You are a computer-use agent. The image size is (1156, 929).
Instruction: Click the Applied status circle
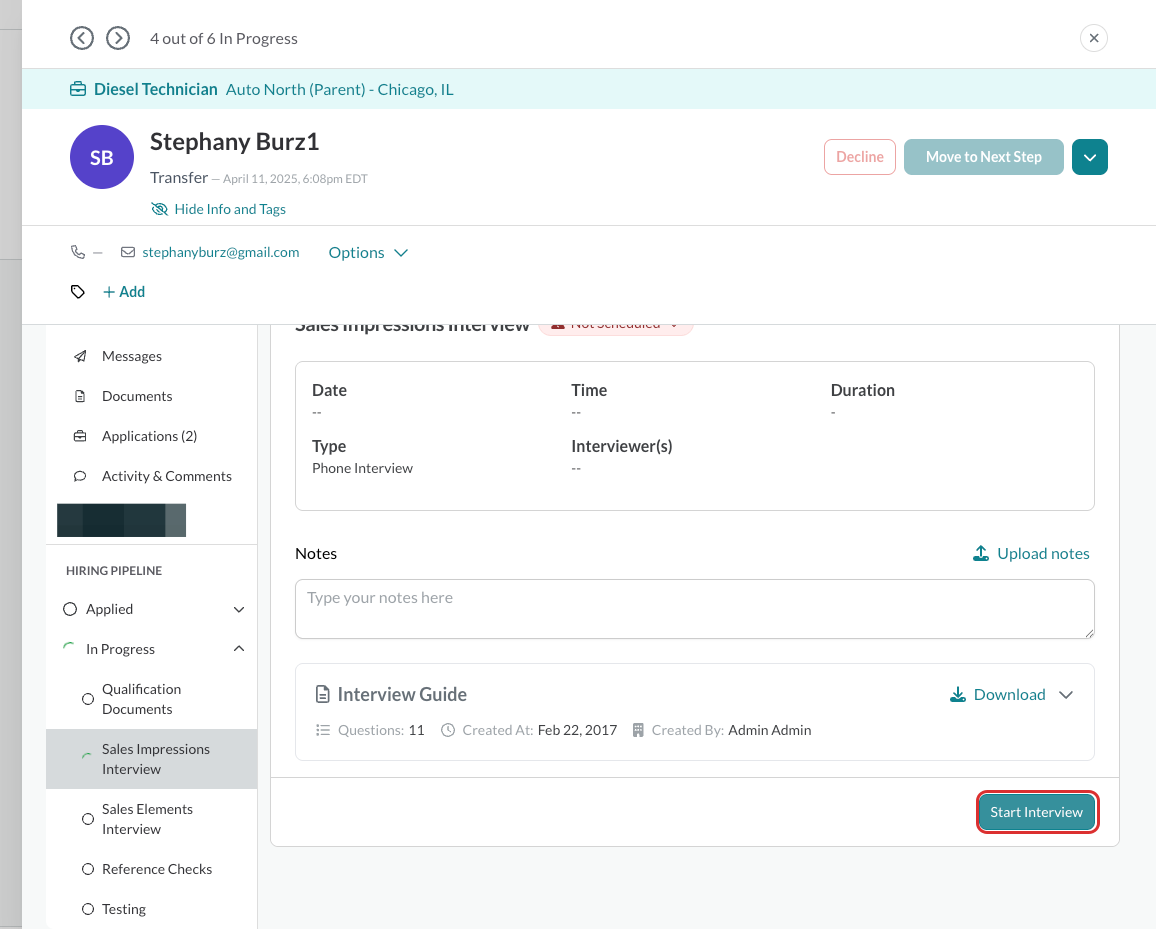pos(70,609)
